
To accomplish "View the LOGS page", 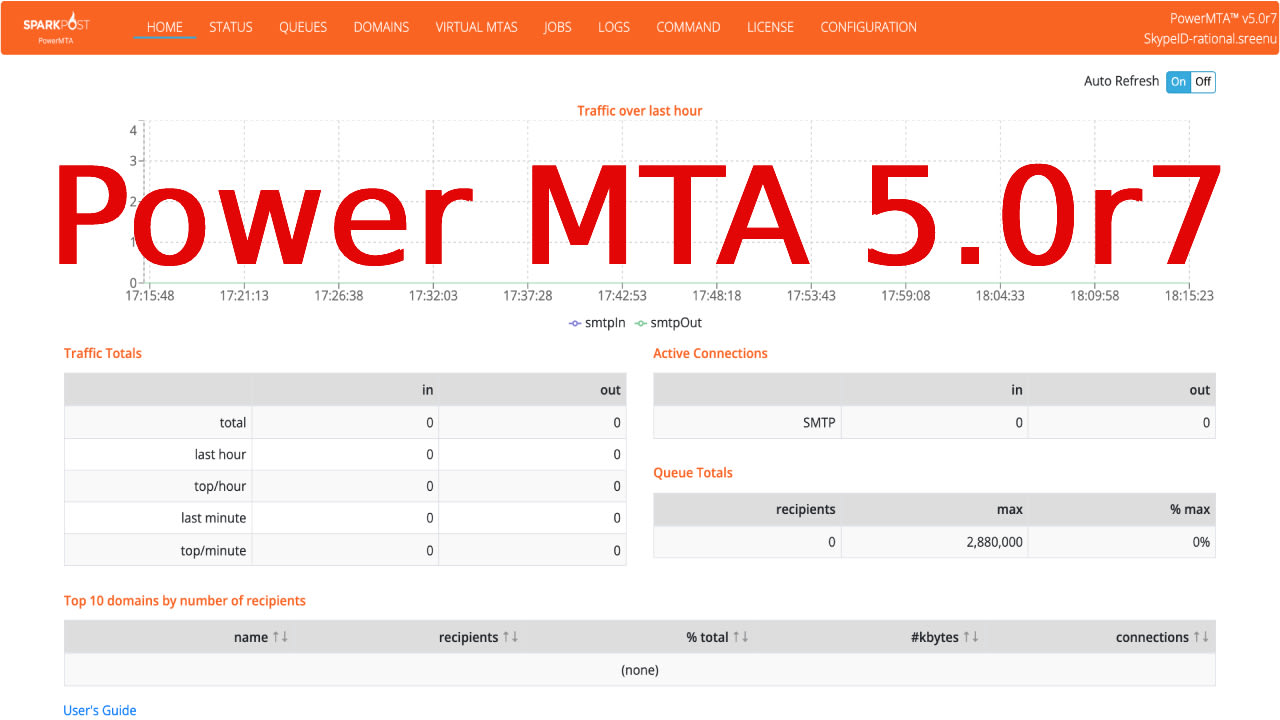I will point(614,27).
